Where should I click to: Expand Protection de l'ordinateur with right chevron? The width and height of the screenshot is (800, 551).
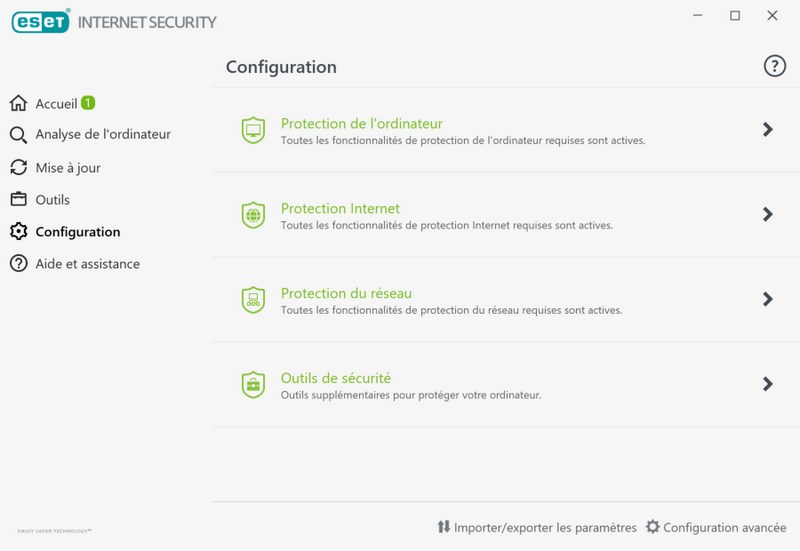[x=767, y=129]
